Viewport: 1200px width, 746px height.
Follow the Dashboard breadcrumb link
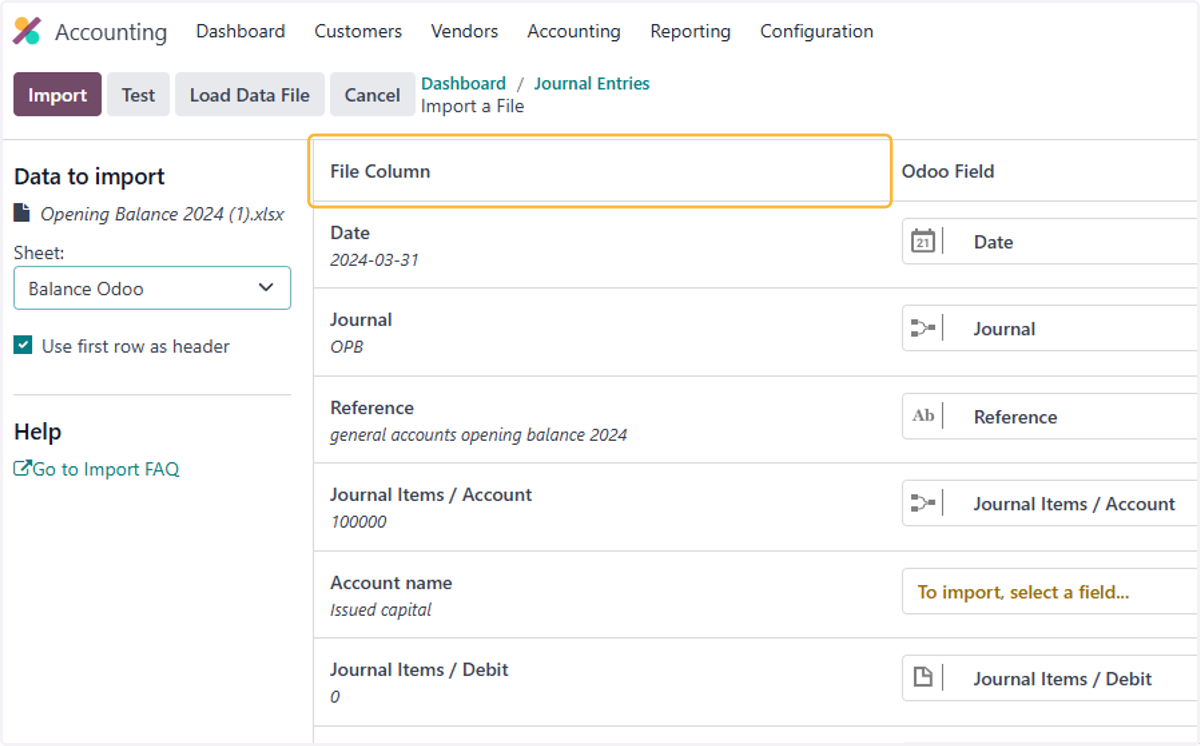463,83
